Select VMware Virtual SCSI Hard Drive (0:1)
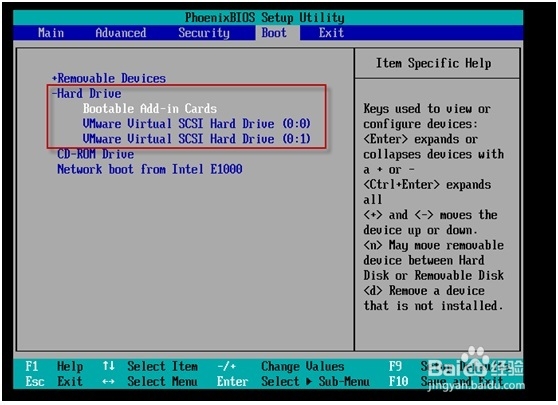Viewport: 558px width, 405px height. pos(196,139)
